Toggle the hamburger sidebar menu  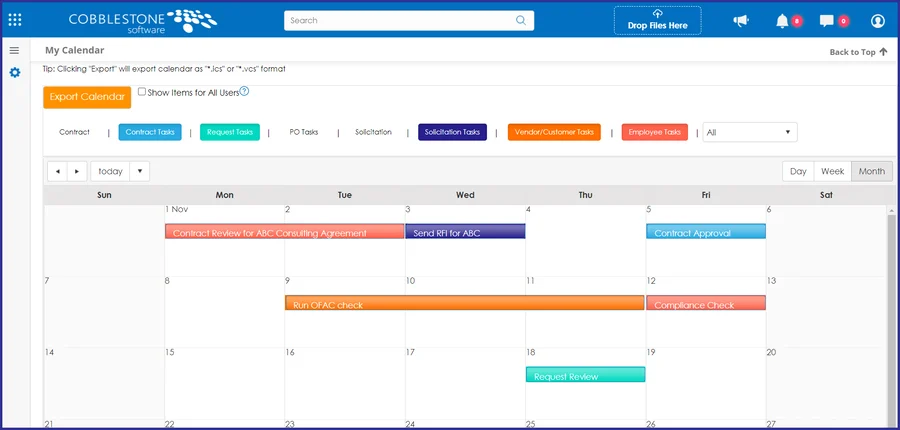14,50
